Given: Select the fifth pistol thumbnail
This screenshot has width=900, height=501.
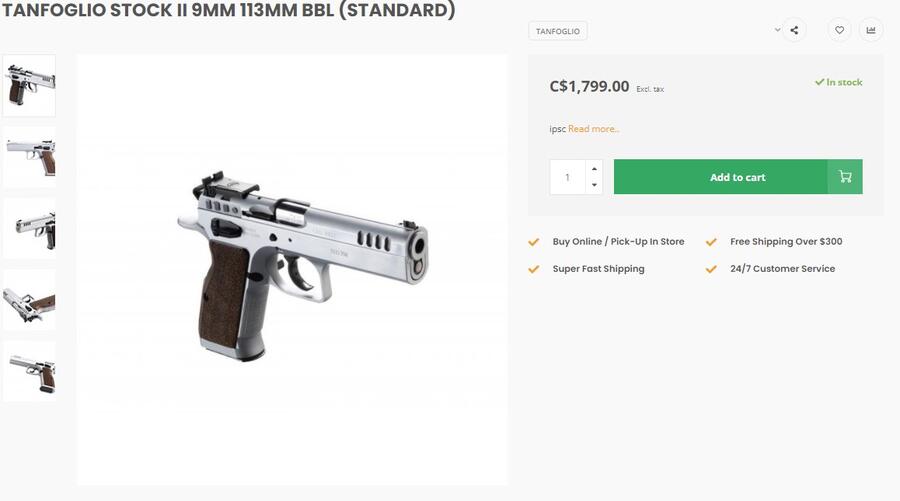Looking at the screenshot, I should tap(29, 371).
